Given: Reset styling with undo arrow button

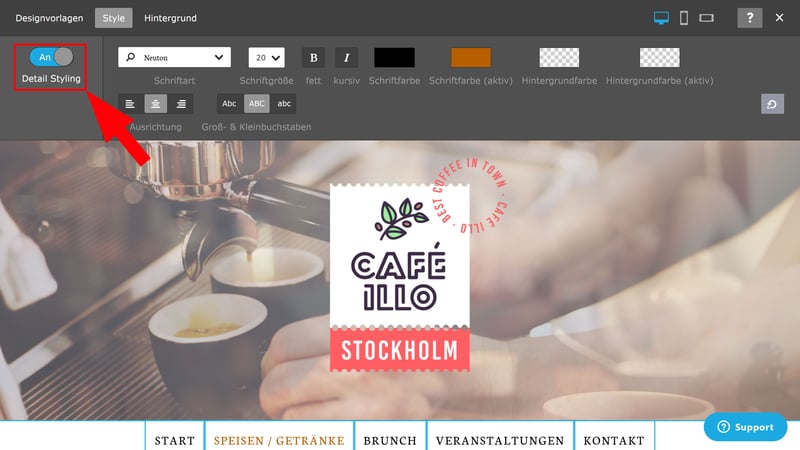Looking at the screenshot, I should [772, 104].
